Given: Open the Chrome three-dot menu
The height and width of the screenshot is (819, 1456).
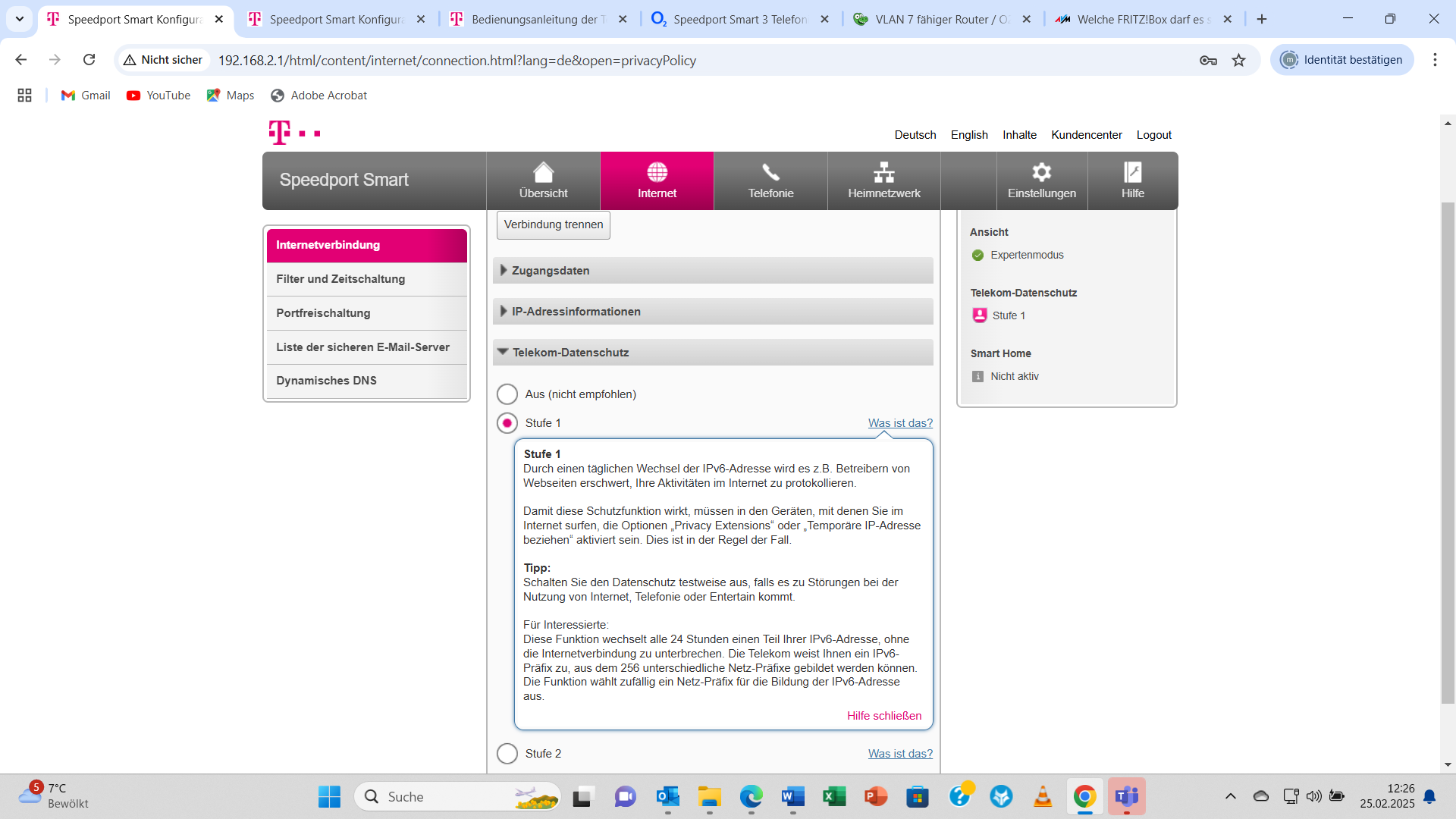Looking at the screenshot, I should (x=1435, y=60).
